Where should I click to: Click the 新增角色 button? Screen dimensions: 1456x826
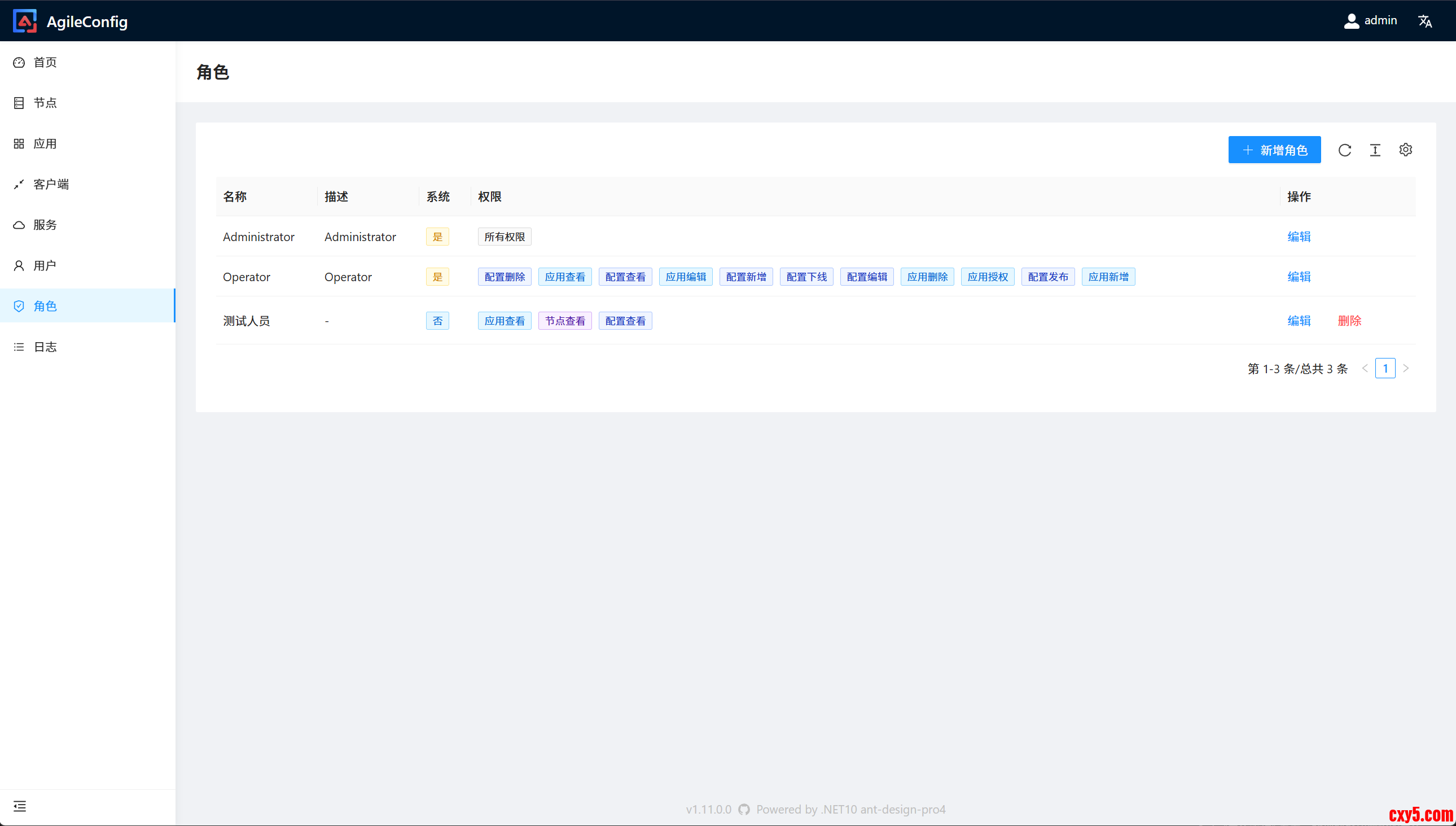1274,150
